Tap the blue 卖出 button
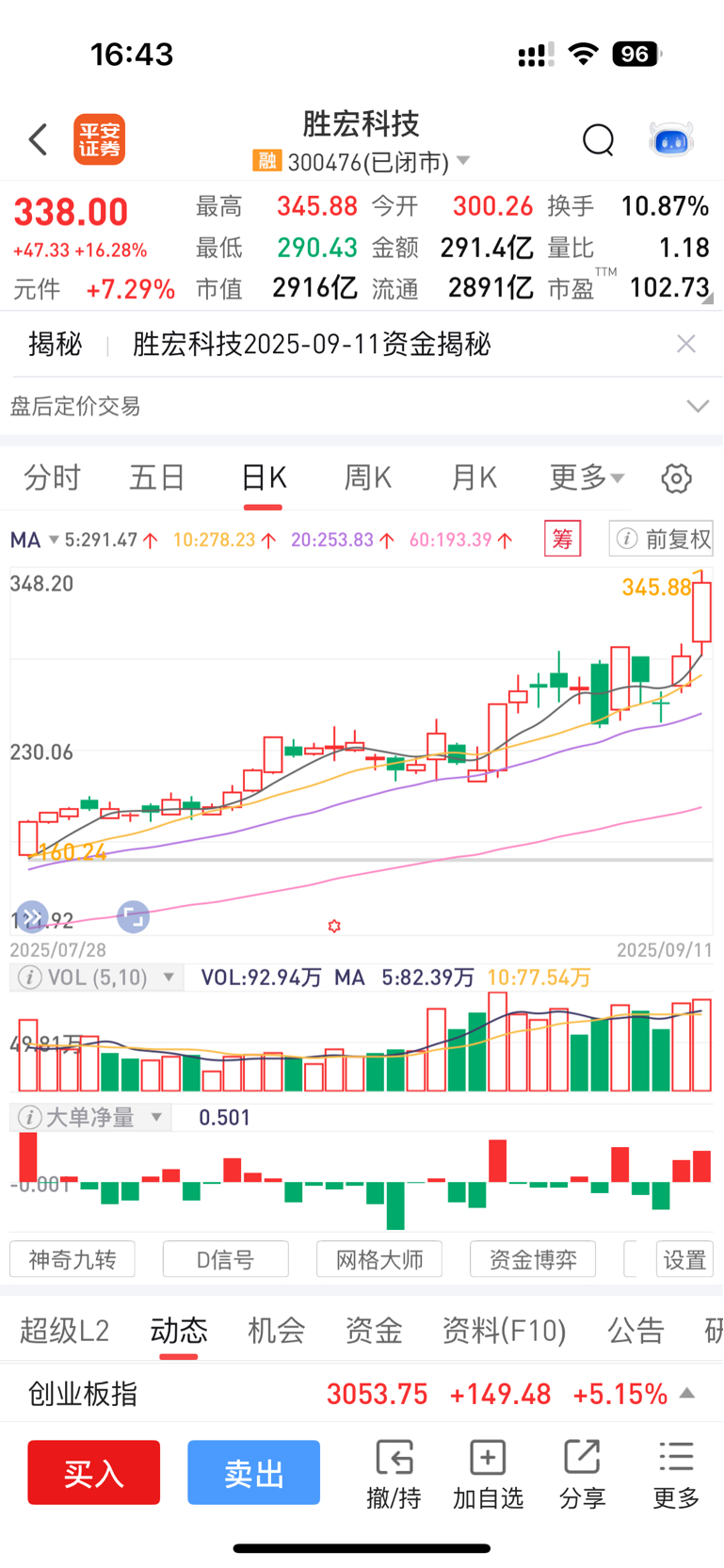 click(x=254, y=1472)
